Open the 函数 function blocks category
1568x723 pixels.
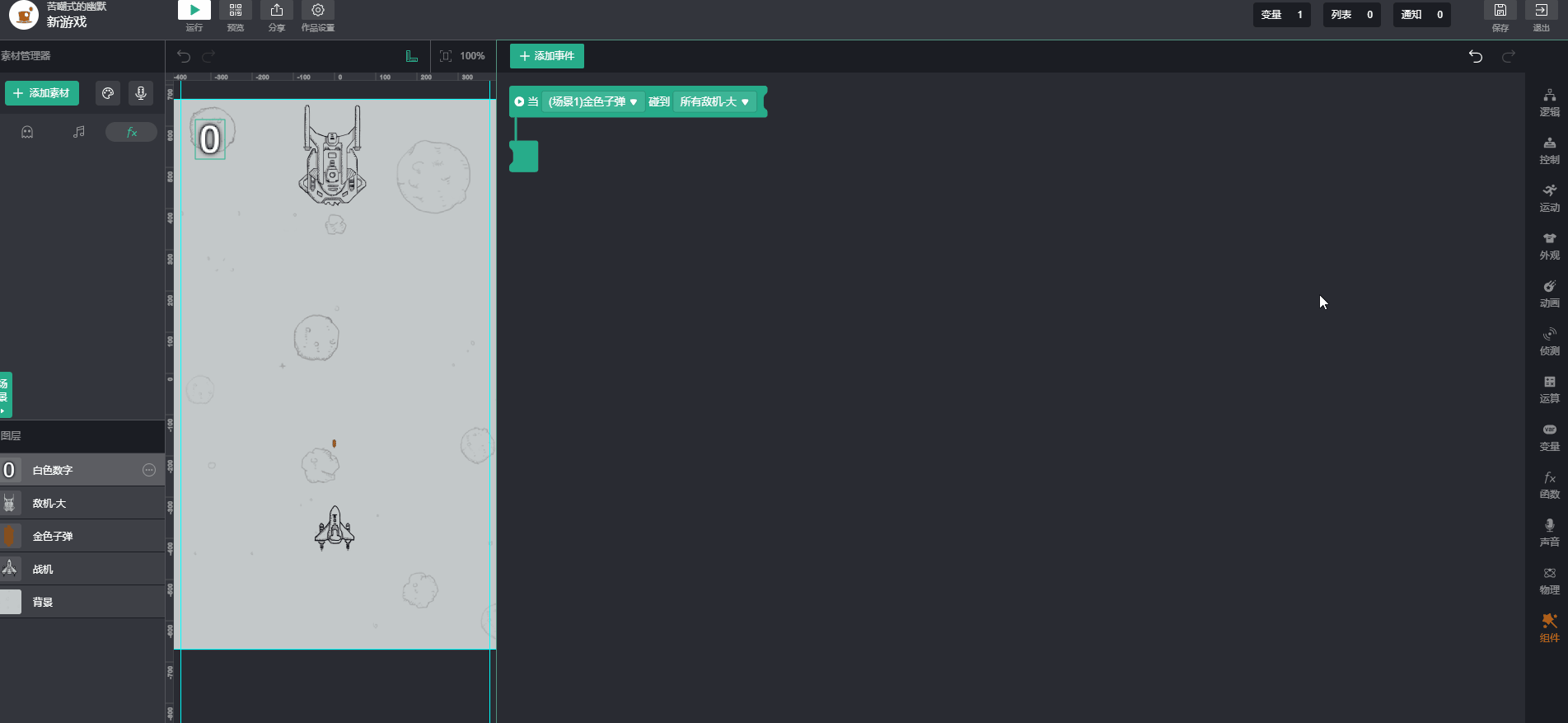coord(1549,486)
